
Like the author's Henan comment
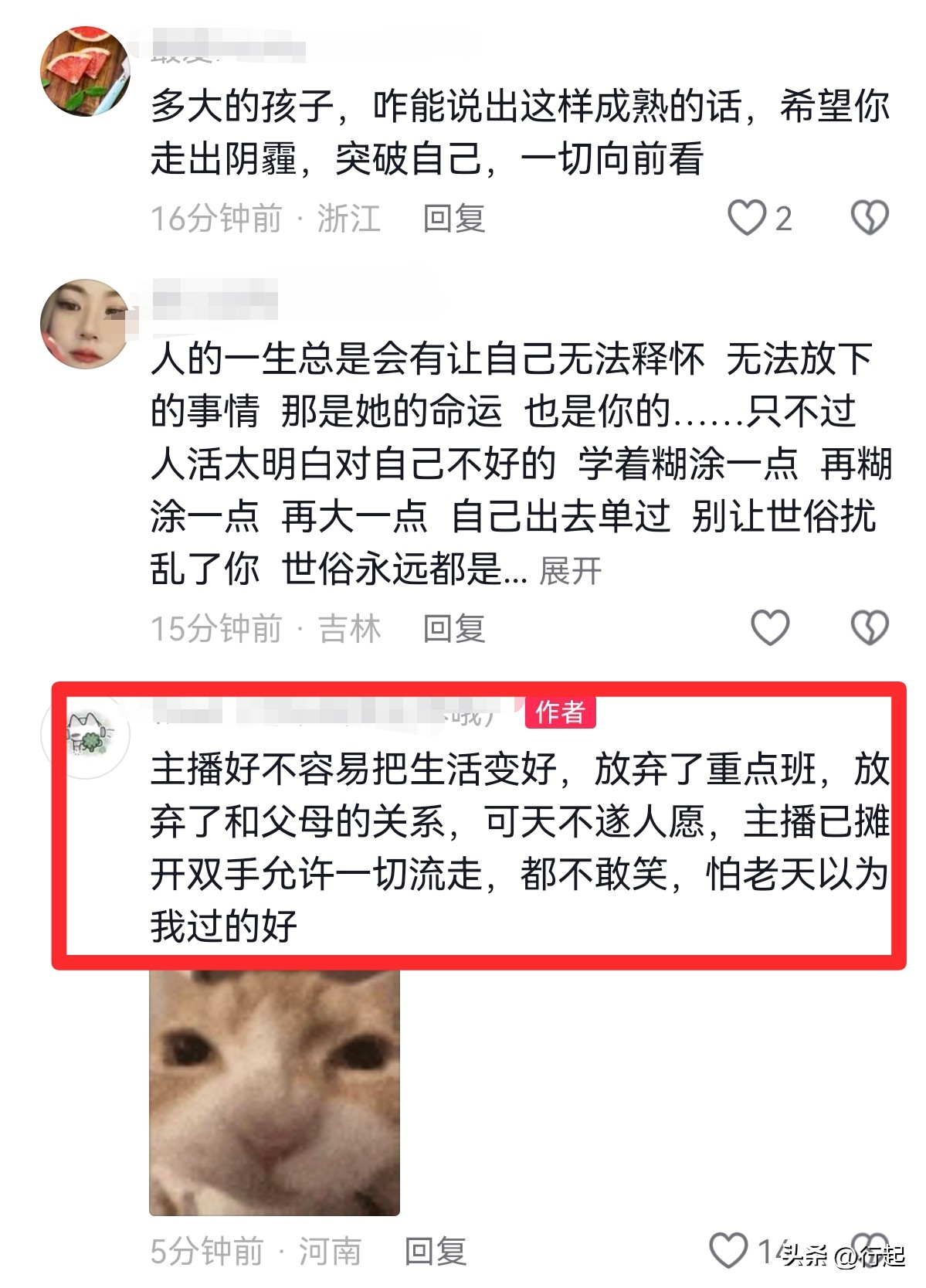click(x=728, y=1249)
